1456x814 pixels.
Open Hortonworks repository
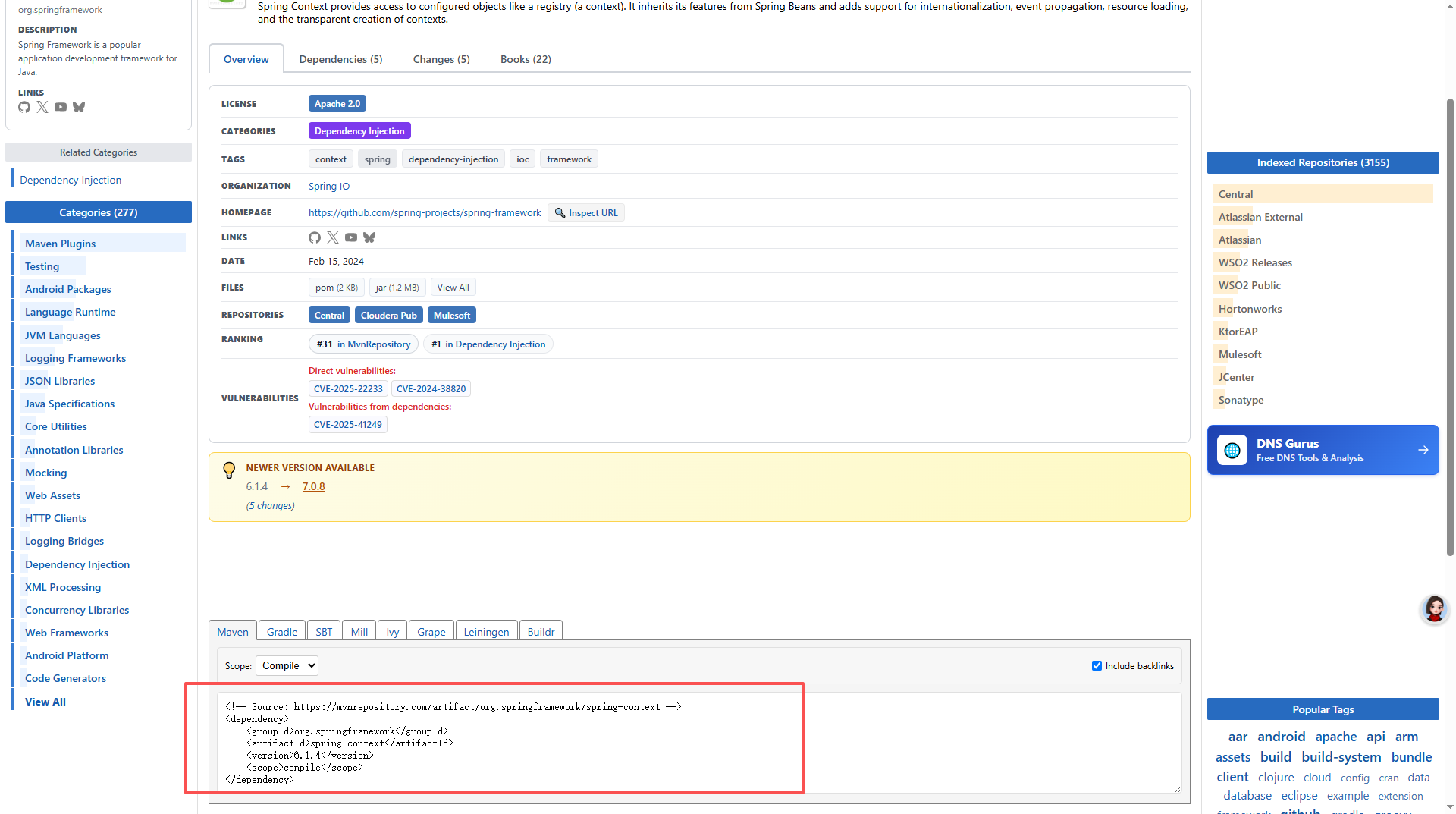tap(1250, 308)
